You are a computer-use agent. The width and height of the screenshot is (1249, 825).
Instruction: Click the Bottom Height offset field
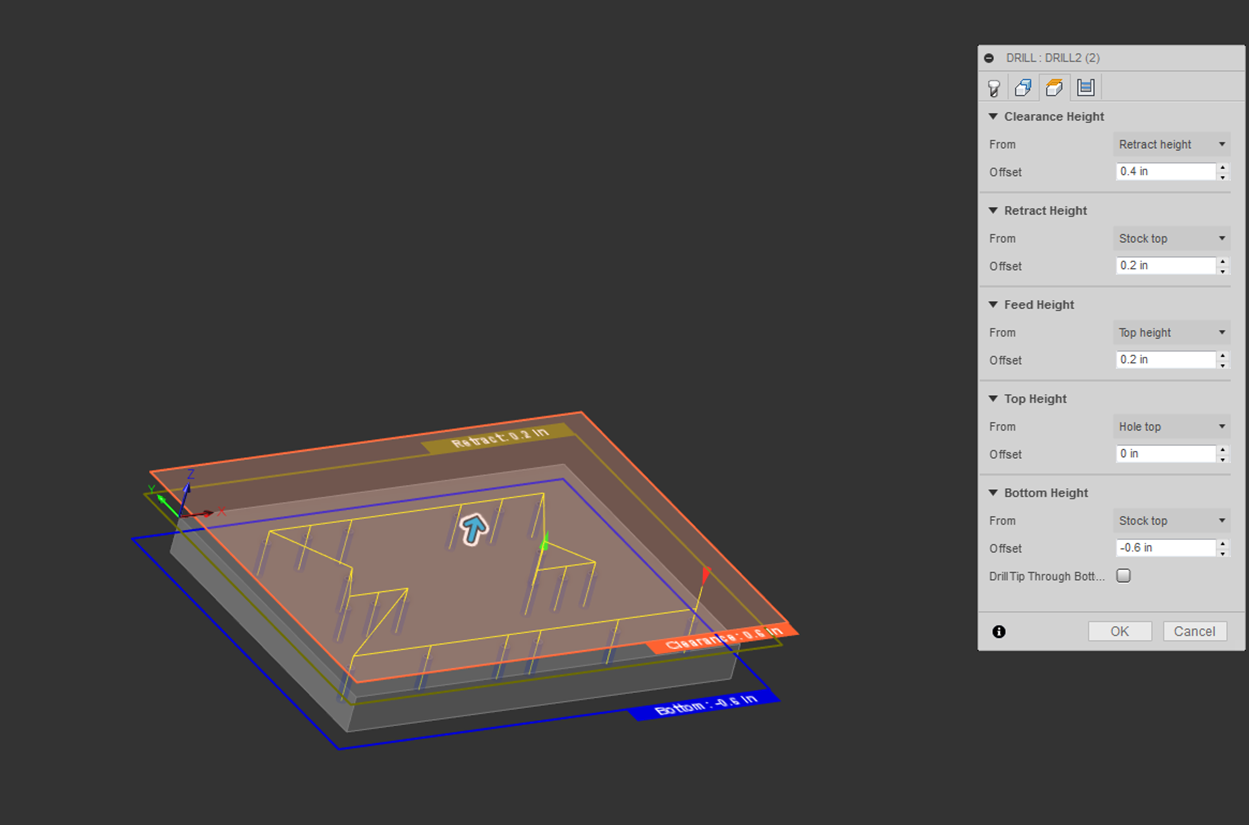pyautogui.click(x=1165, y=548)
